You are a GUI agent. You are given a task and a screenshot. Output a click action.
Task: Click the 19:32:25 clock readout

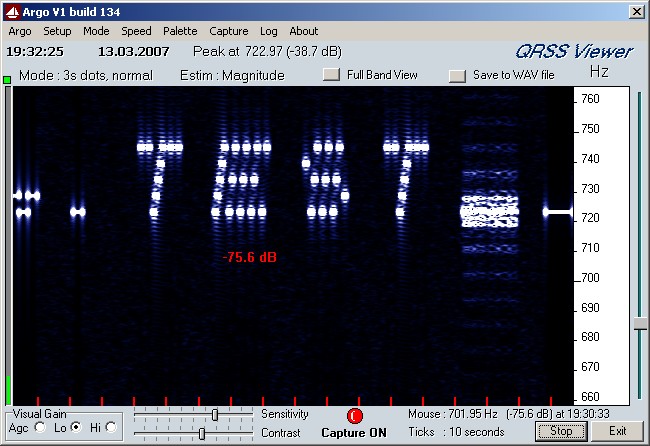pyautogui.click(x=35, y=52)
